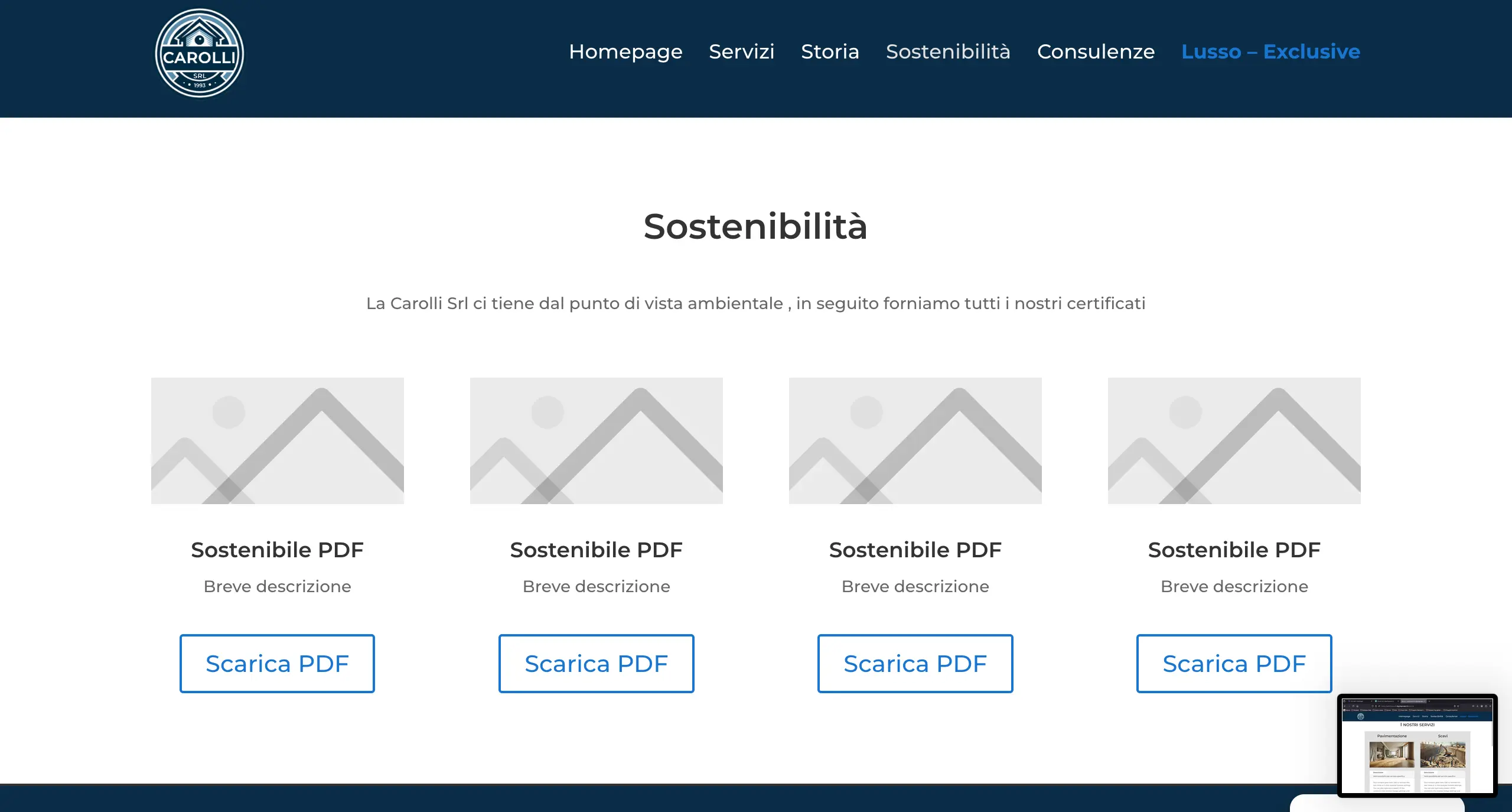The width and height of the screenshot is (1512, 812).
Task: Click the third placeholder image
Action: [915, 441]
